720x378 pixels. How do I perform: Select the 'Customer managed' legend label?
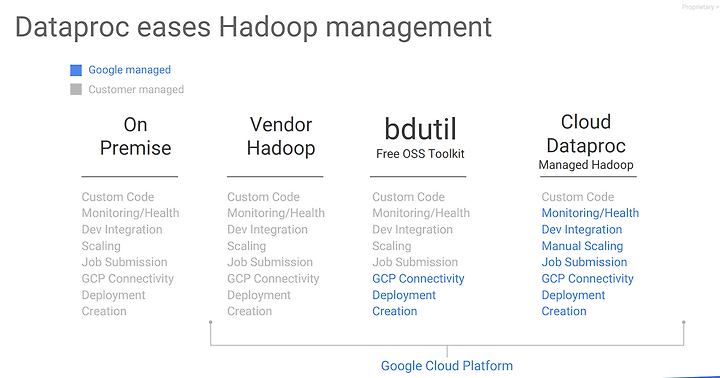[136, 89]
